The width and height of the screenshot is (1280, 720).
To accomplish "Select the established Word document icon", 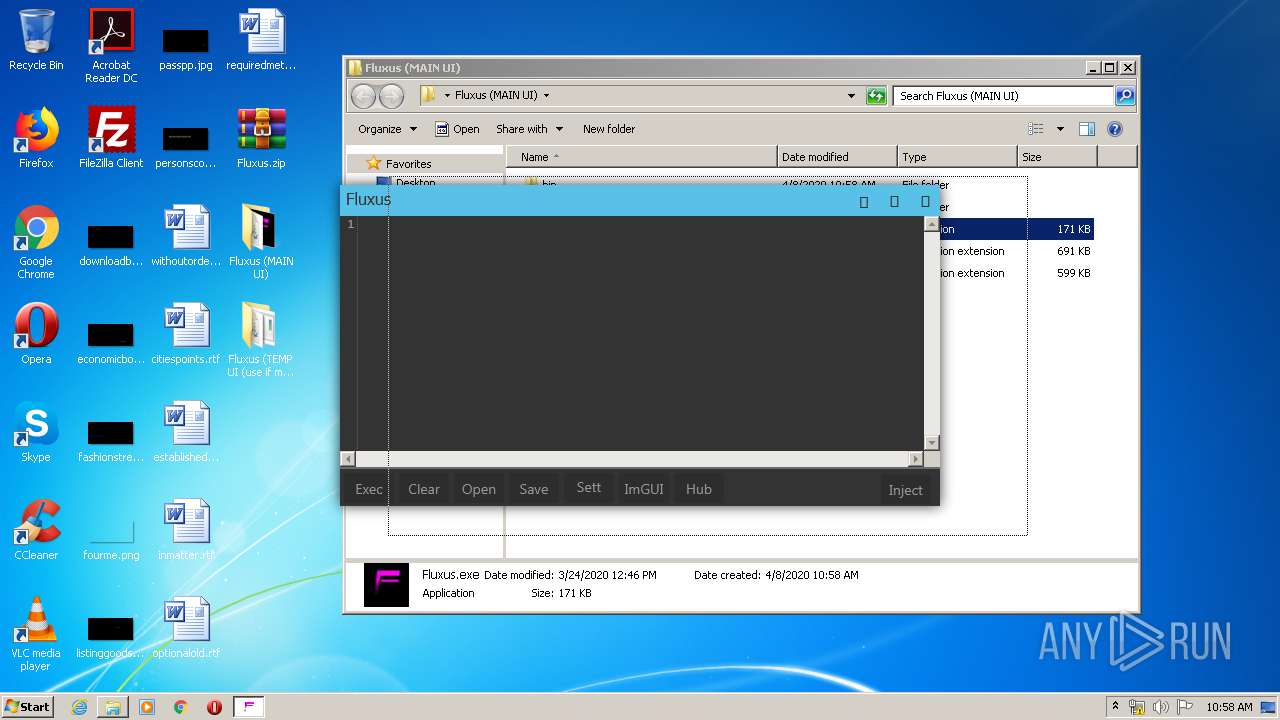I will 186,432.
